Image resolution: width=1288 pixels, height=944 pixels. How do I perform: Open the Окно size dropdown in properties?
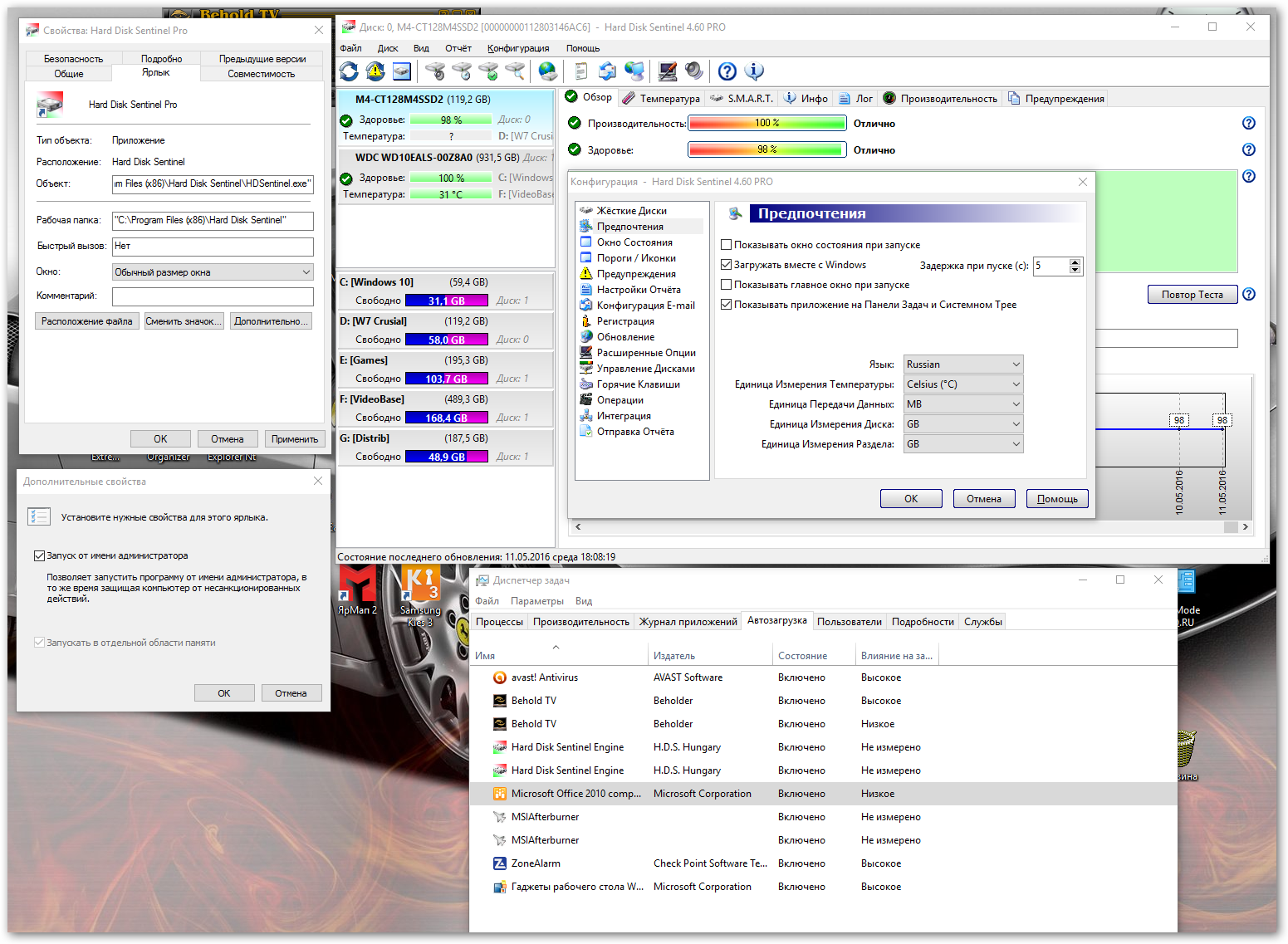click(x=213, y=272)
